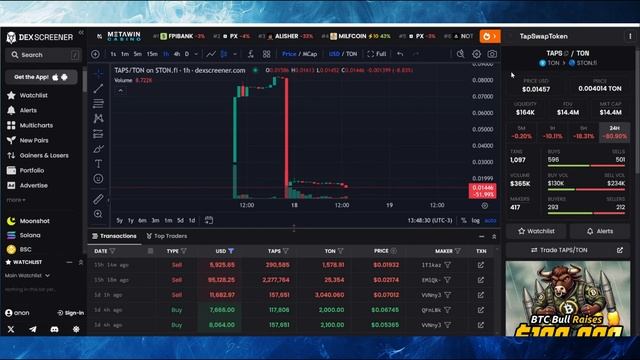Select the emoji icons tool
The image size is (640, 360).
98,179
